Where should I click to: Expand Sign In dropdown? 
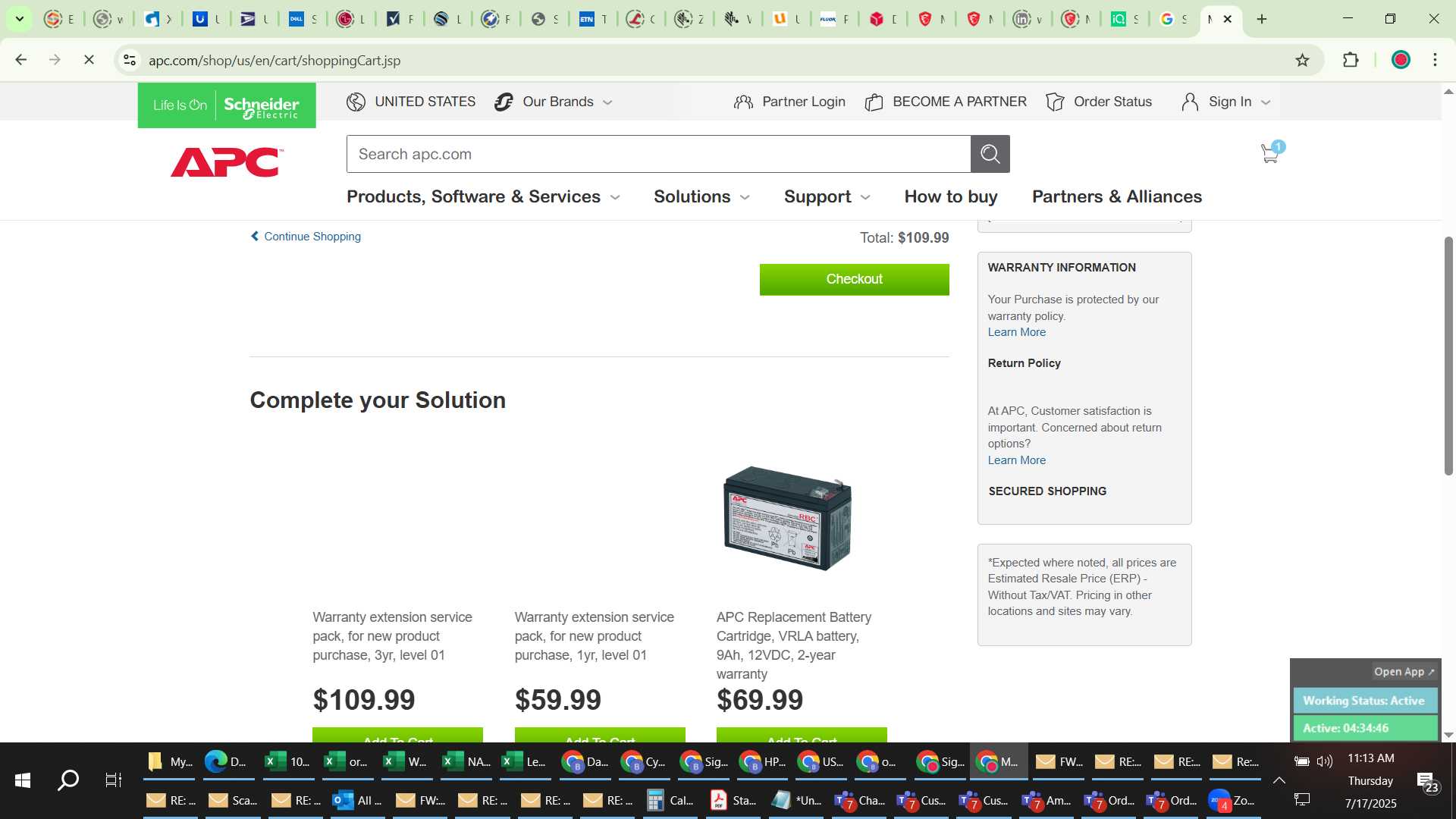pyautogui.click(x=1266, y=102)
